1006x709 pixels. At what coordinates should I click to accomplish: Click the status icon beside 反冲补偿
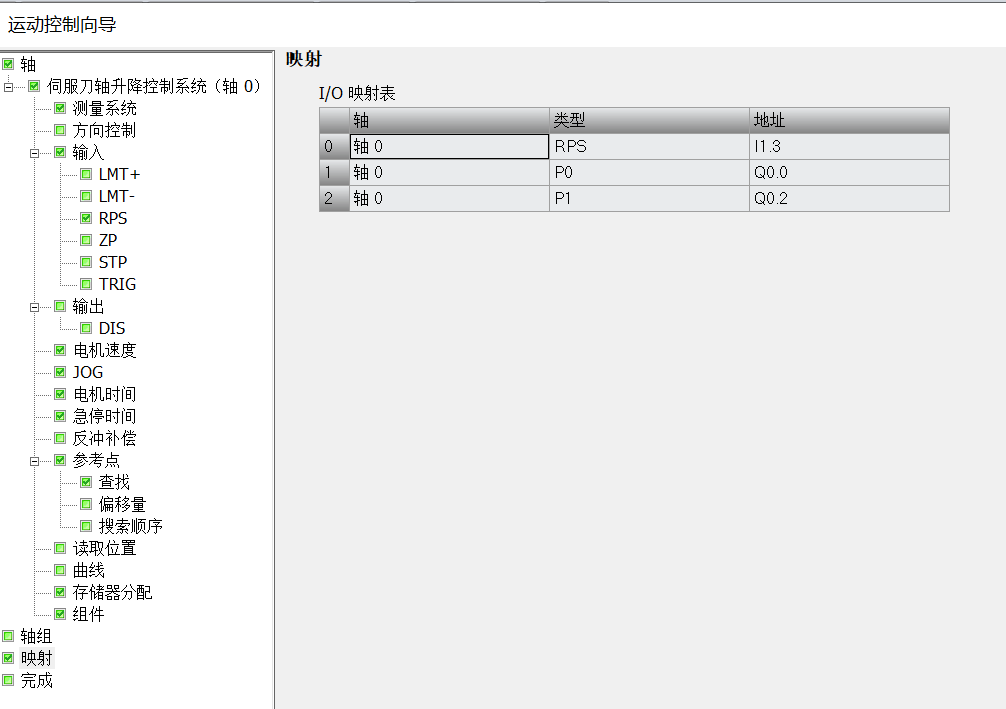pos(60,438)
